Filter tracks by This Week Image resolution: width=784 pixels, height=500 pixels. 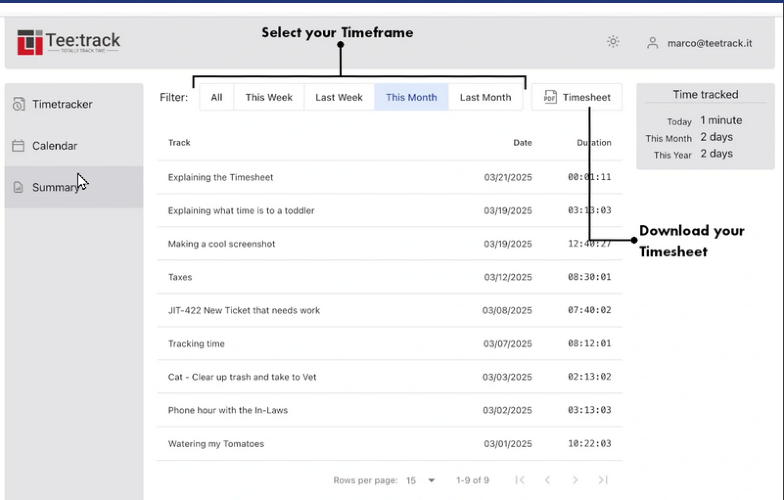[268, 97]
